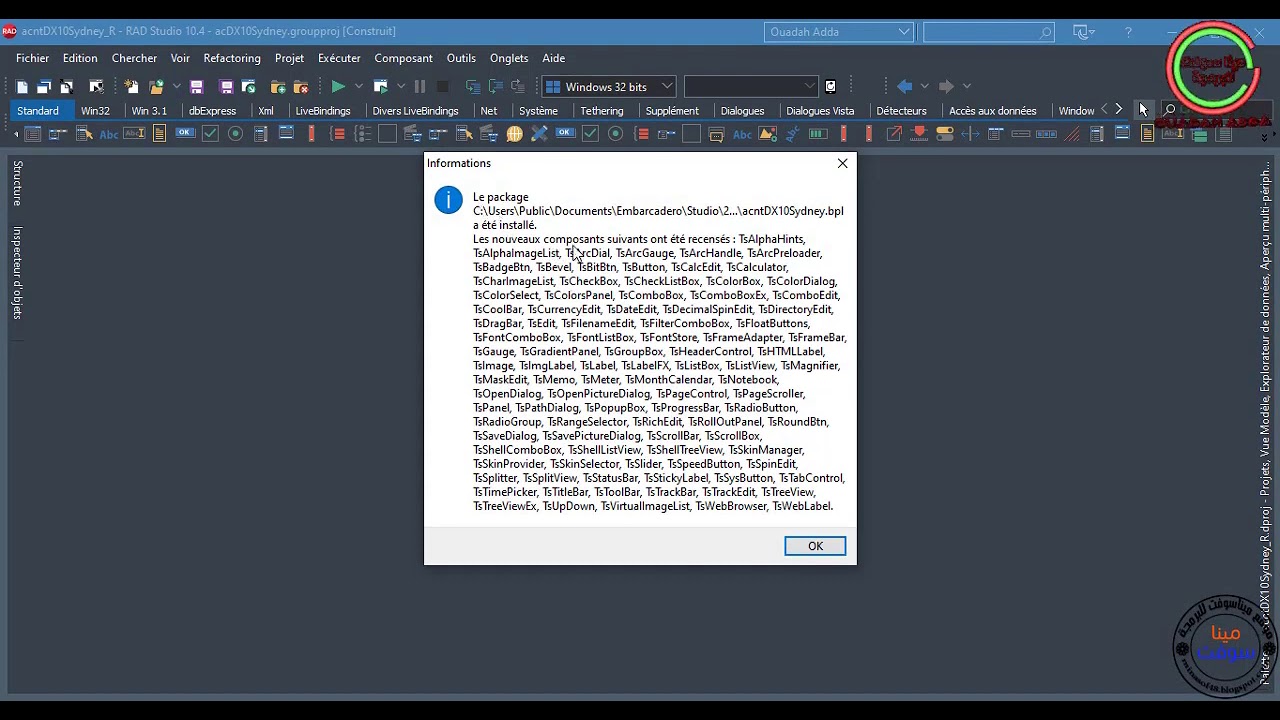The width and height of the screenshot is (1280, 720).
Task: Click OK in the Informations dialog
Action: point(815,546)
